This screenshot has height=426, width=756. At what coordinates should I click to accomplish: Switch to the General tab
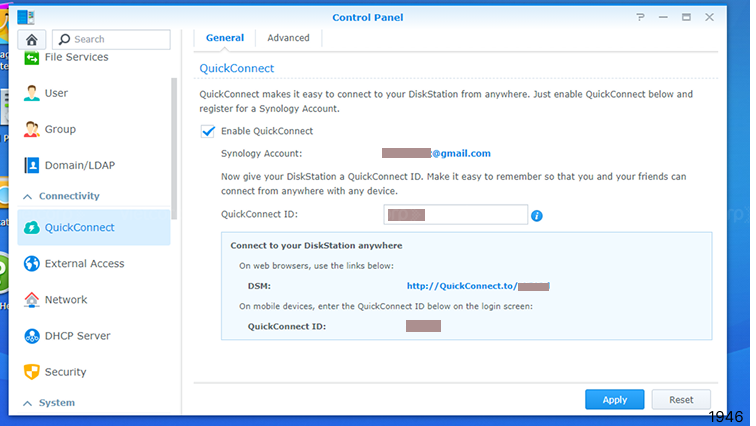(x=225, y=38)
